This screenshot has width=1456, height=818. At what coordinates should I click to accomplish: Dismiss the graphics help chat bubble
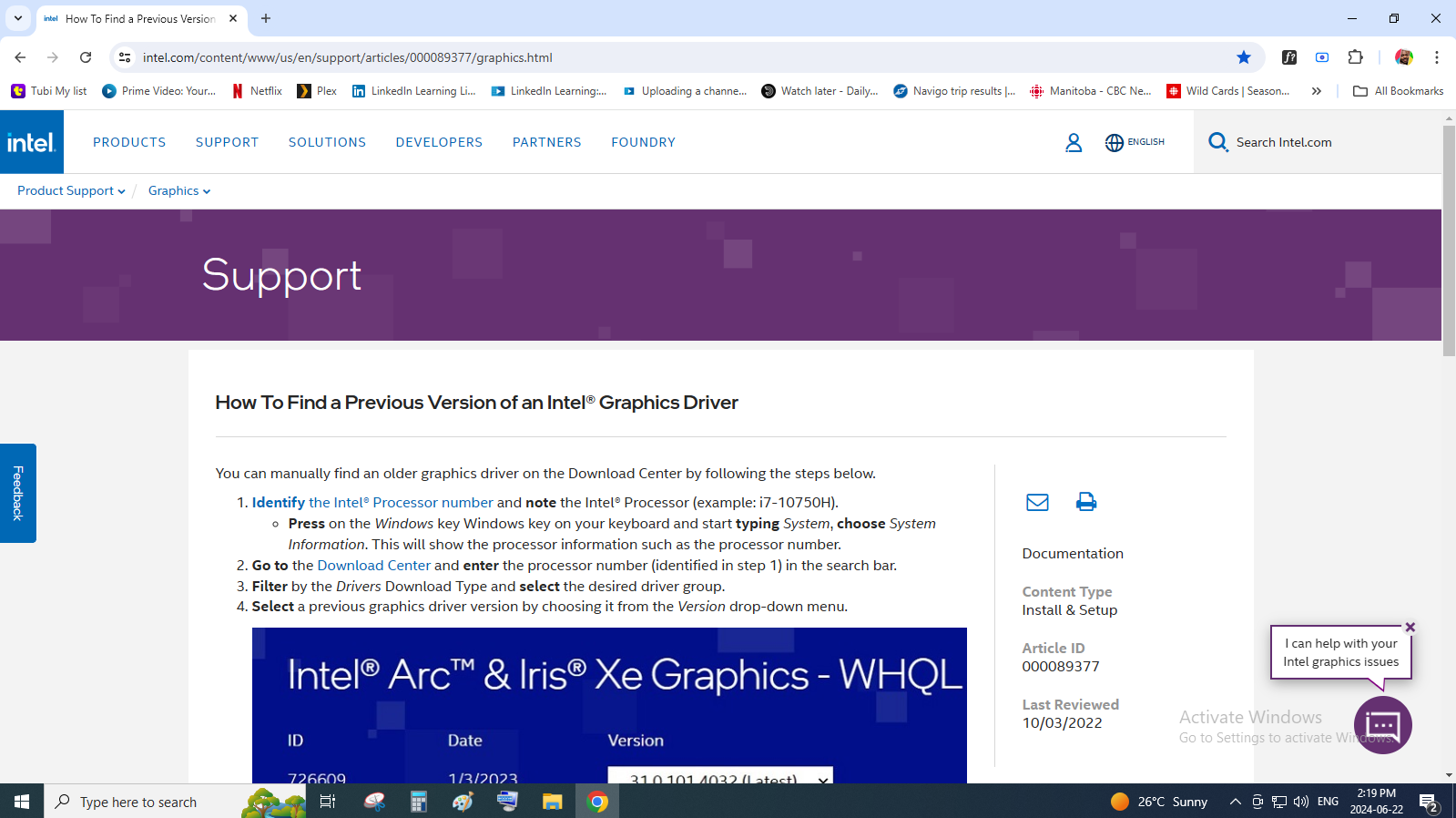coord(1410,627)
